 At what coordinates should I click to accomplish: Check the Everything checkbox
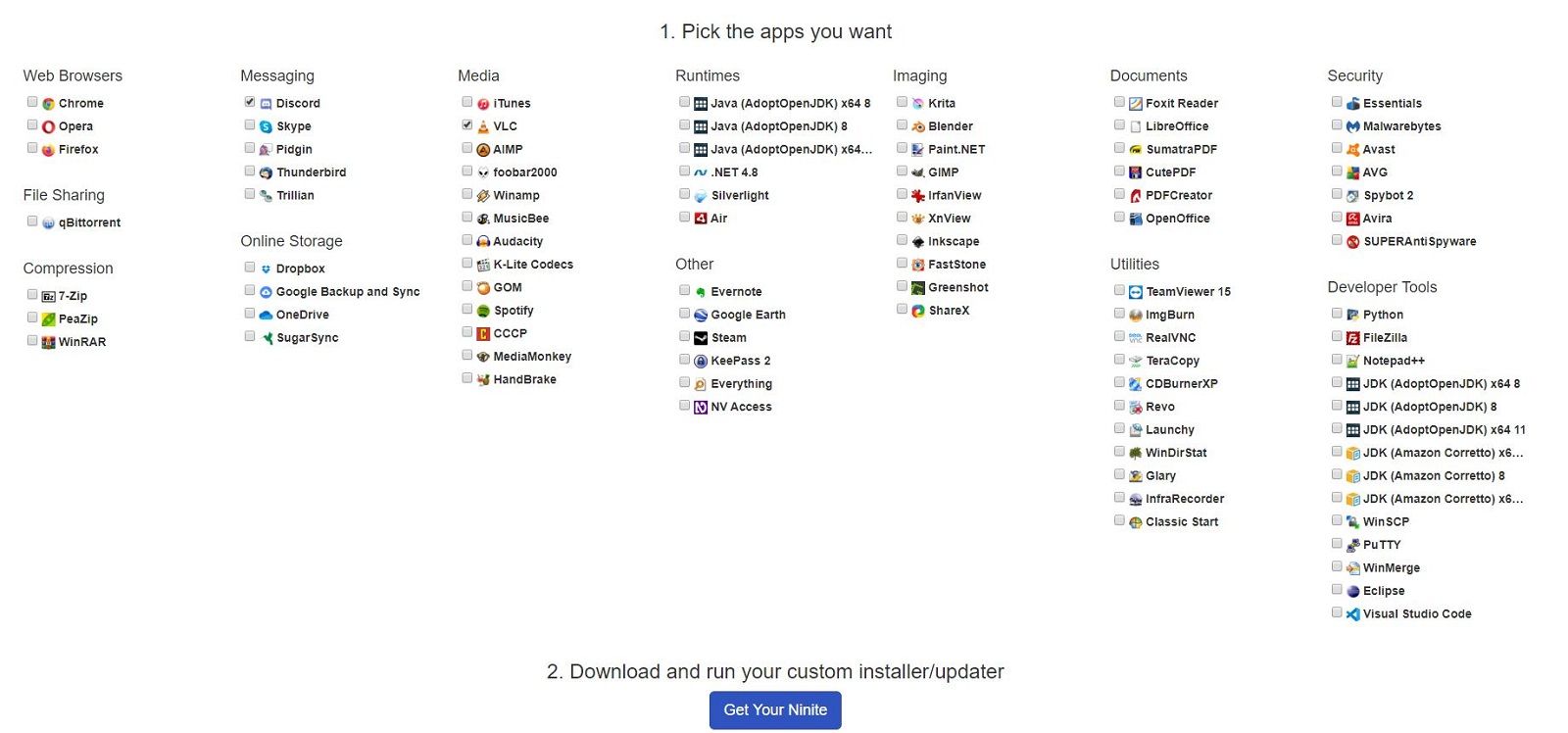point(685,382)
